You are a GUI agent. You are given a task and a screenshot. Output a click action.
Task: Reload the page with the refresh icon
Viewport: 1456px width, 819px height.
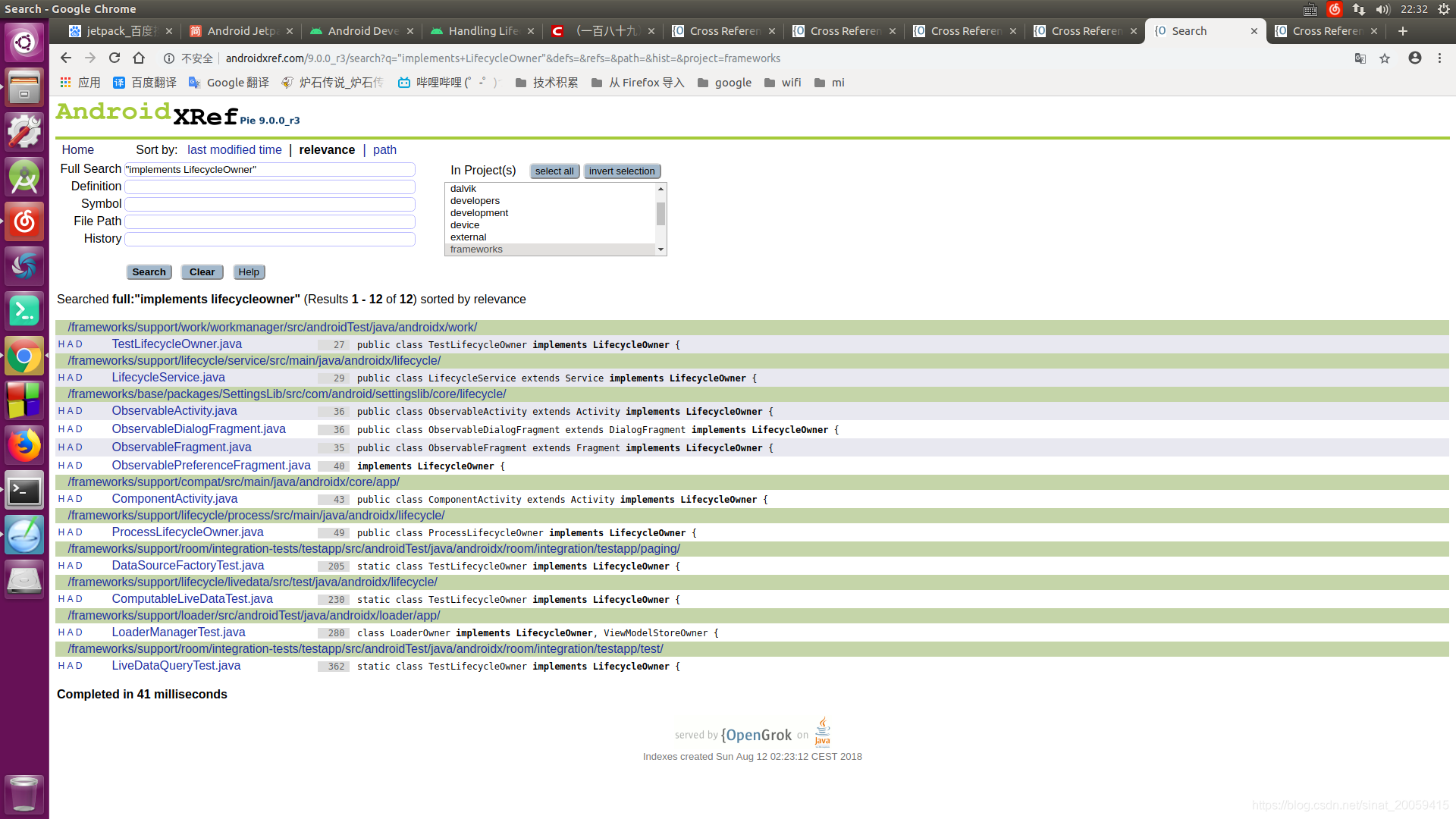(x=115, y=58)
